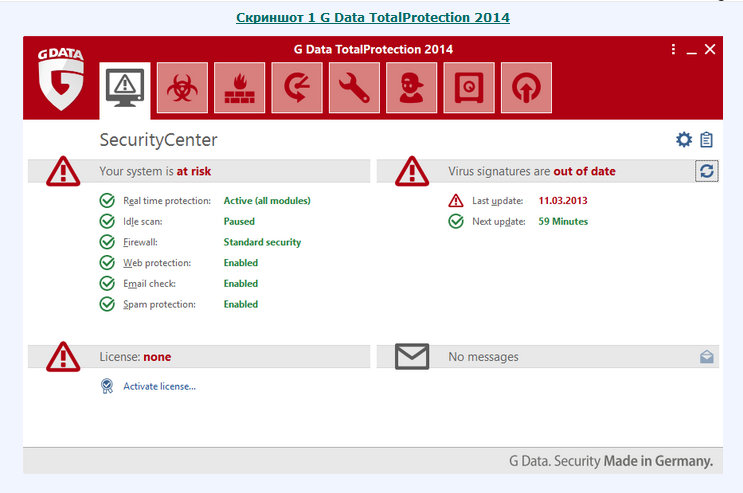Click the License warning triangle icon
The height and width of the screenshot is (493, 743).
(63, 356)
